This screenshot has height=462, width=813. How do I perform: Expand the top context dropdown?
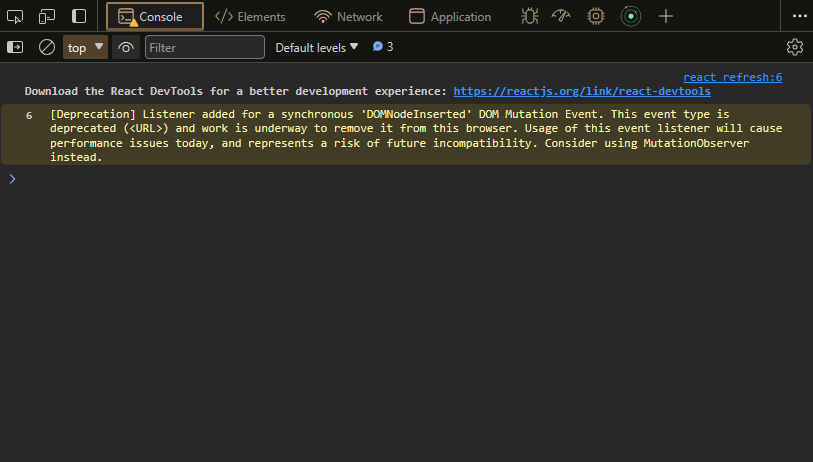coord(85,47)
